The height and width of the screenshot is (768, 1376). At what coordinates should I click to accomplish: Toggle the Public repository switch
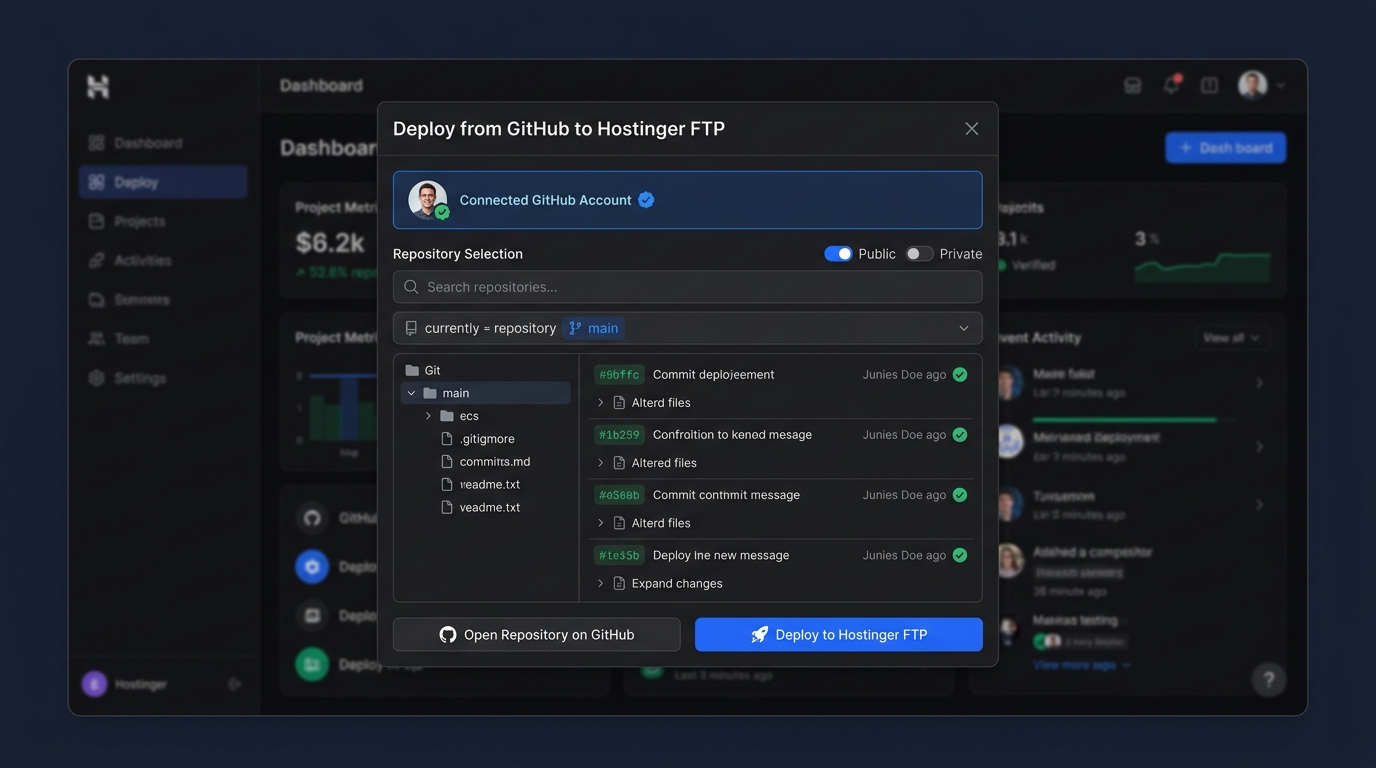coord(838,254)
